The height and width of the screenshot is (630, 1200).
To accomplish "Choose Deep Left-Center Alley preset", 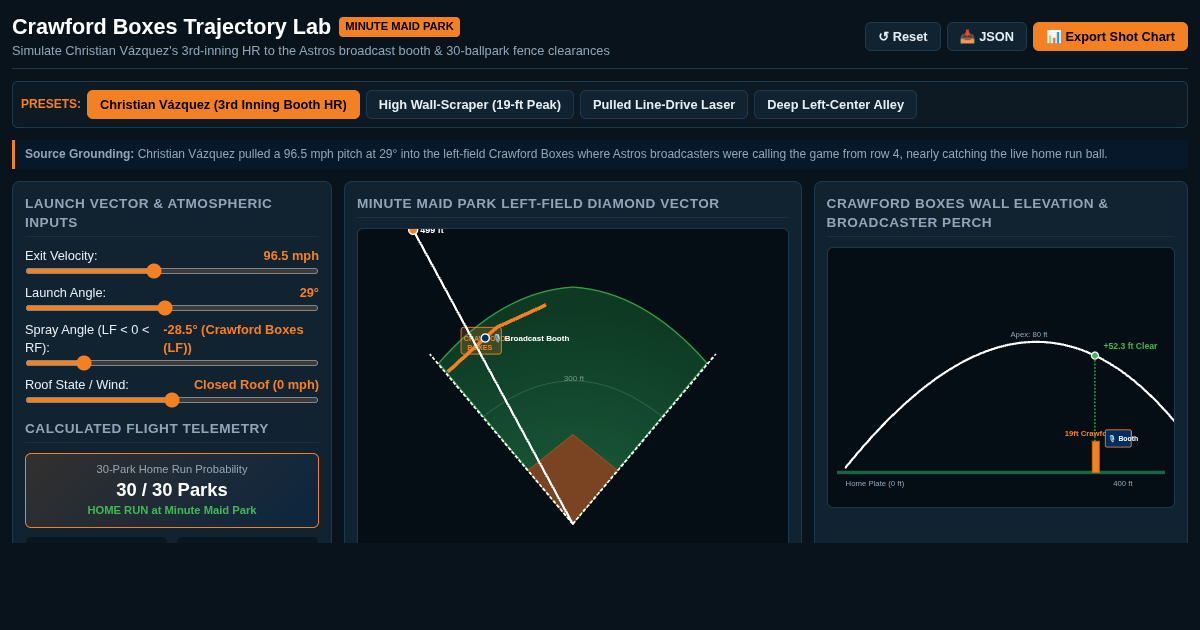I will click(835, 105).
